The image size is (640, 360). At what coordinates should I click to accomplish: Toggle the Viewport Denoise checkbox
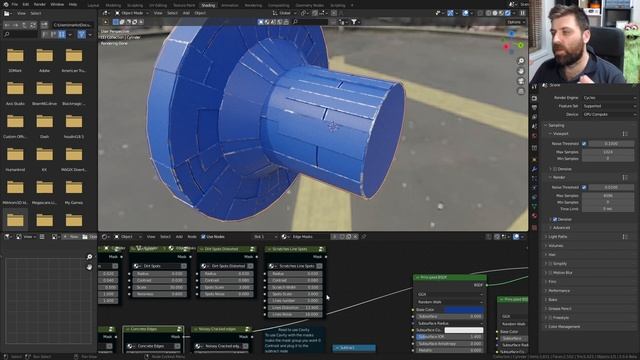tap(555, 169)
